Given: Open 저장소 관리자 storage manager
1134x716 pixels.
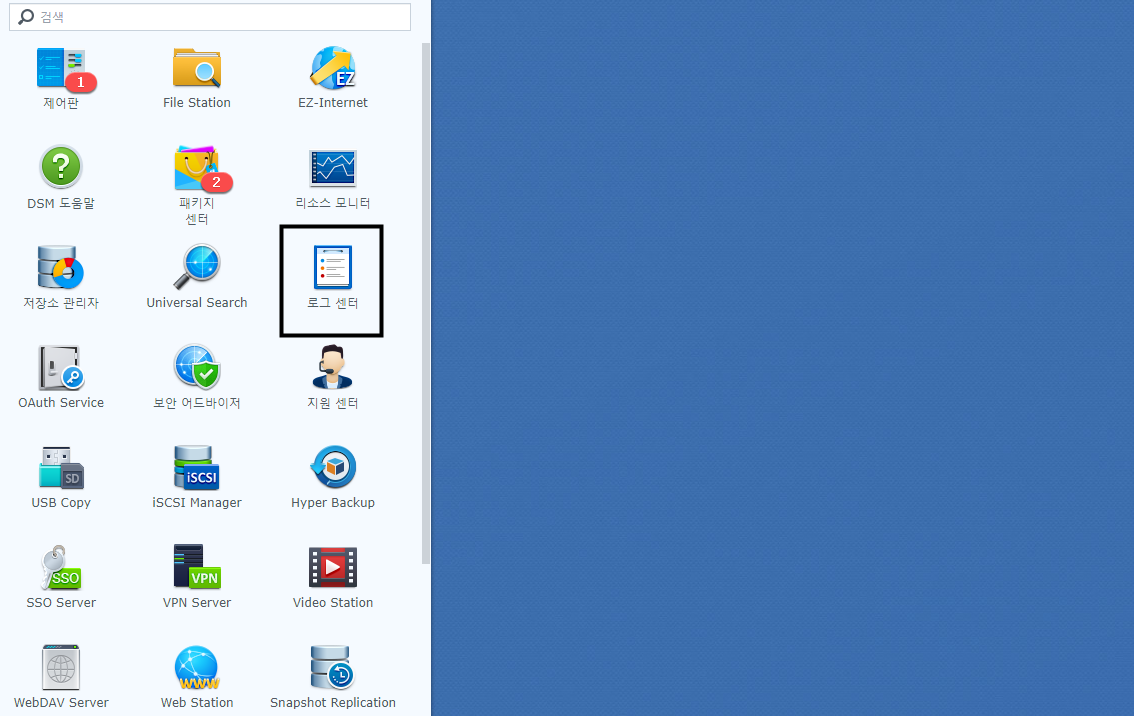Looking at the screenshot, I should (61, 268).
